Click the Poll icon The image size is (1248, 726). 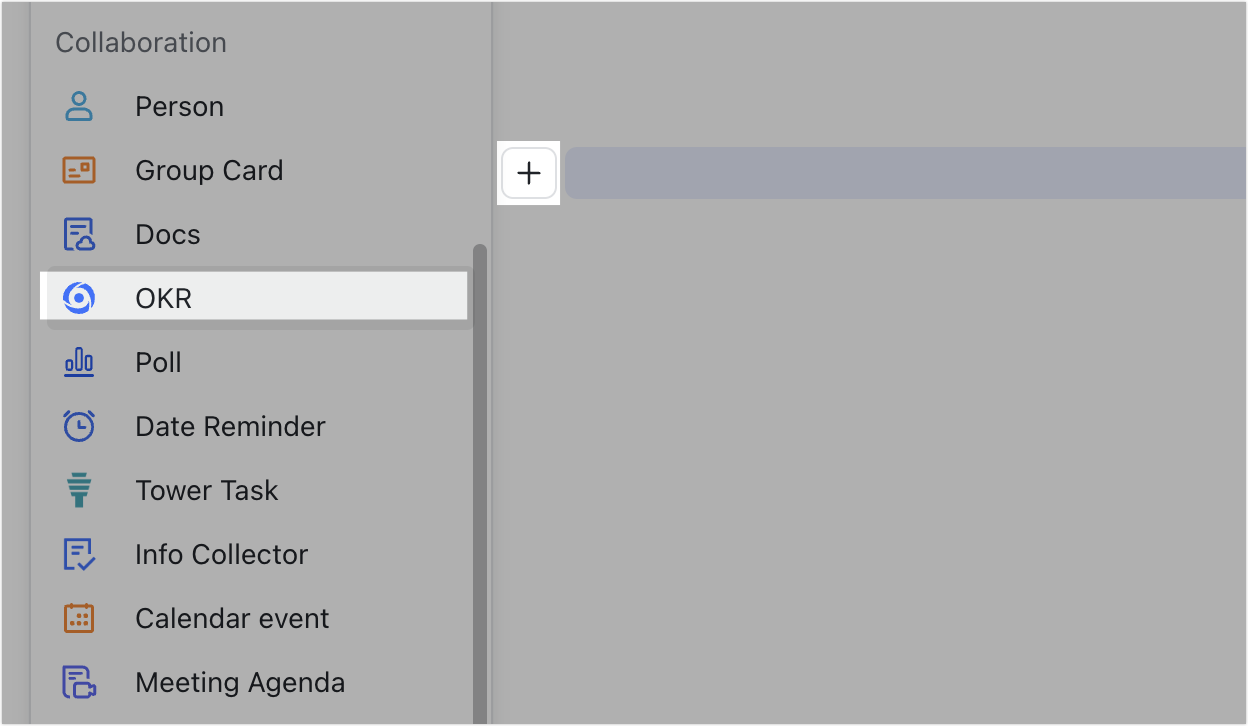point(78,362)
